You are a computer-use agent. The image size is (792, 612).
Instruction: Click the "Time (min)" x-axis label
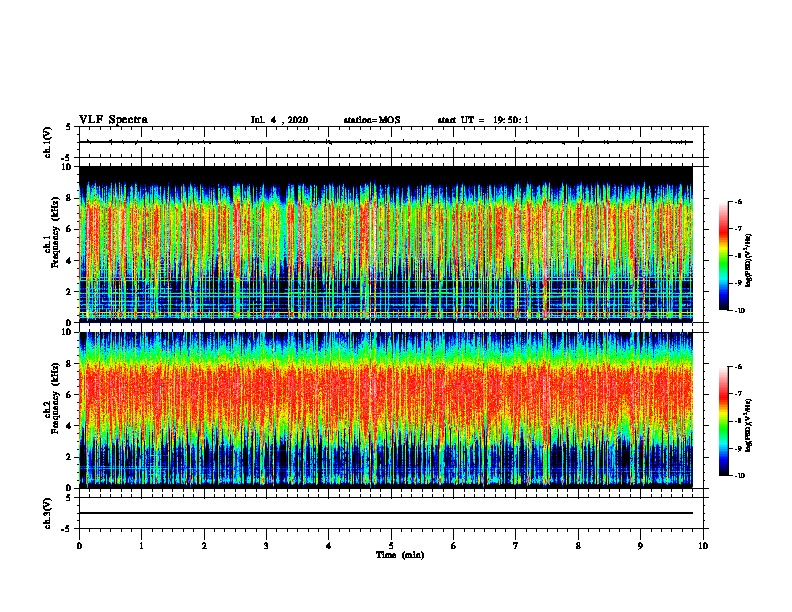click(400, 555)
